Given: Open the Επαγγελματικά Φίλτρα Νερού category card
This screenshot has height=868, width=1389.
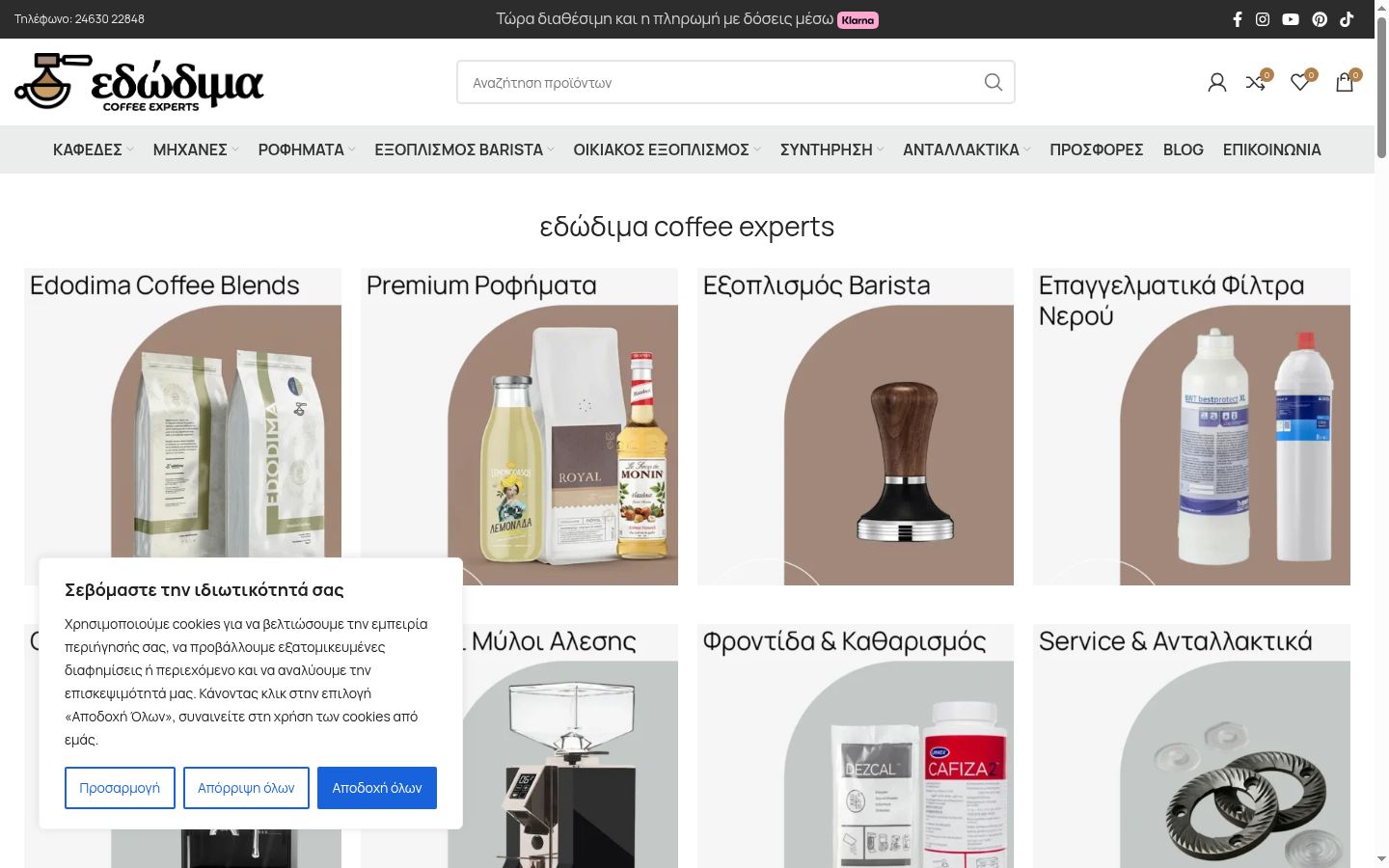Looking at the screenshot, I should pyautogui.click(x=1191, y=426).
